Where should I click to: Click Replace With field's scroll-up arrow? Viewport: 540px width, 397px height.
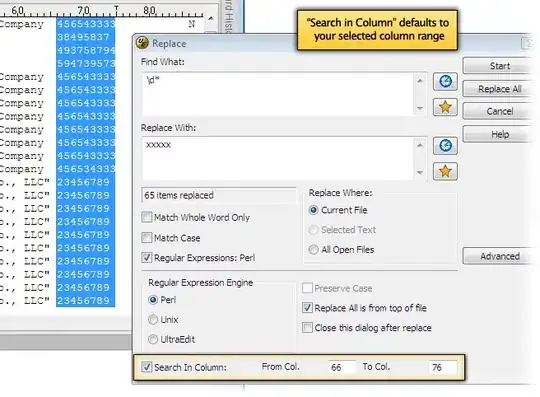coord(420,145)
